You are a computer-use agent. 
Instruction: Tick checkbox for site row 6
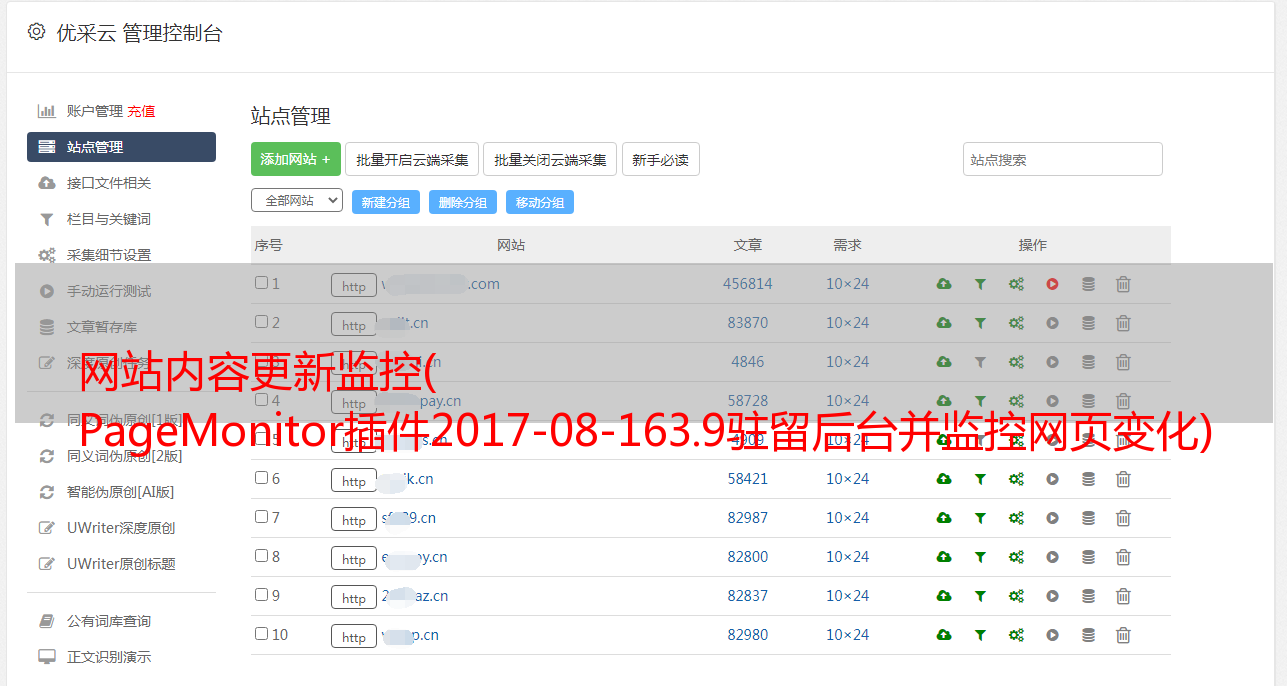coord(261,478)
